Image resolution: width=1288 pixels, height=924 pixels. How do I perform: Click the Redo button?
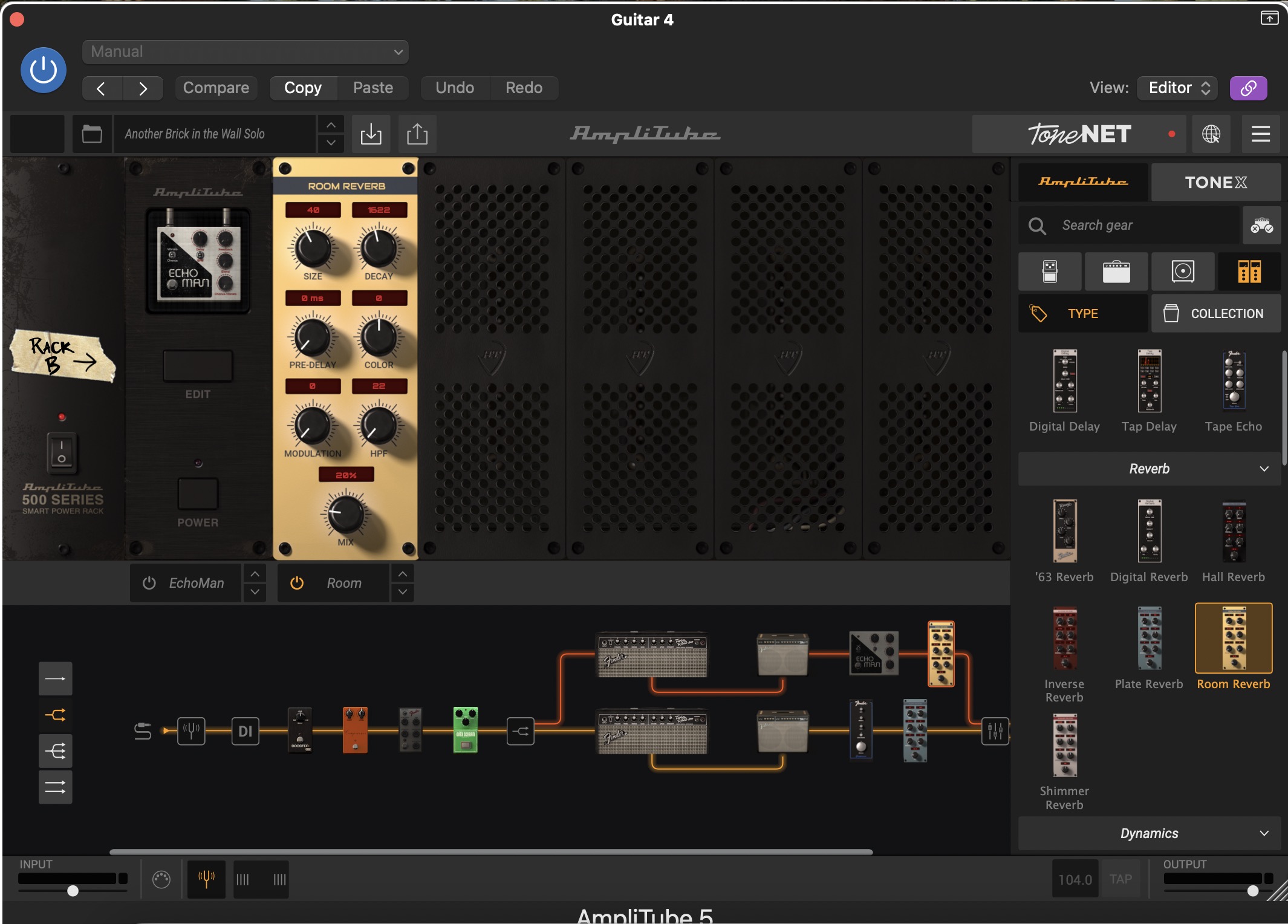[x=524, y=88]
